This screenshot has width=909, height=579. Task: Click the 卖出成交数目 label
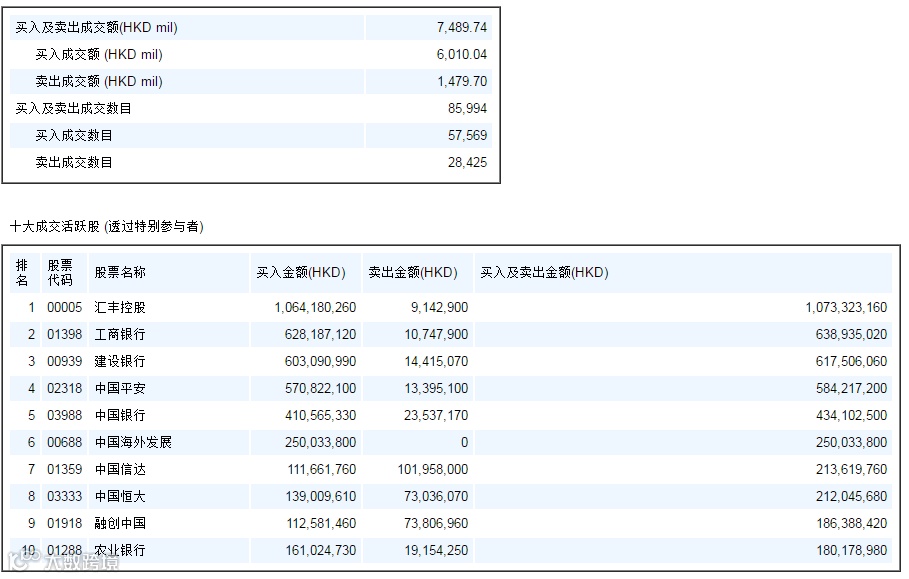[x=74, y=162]
